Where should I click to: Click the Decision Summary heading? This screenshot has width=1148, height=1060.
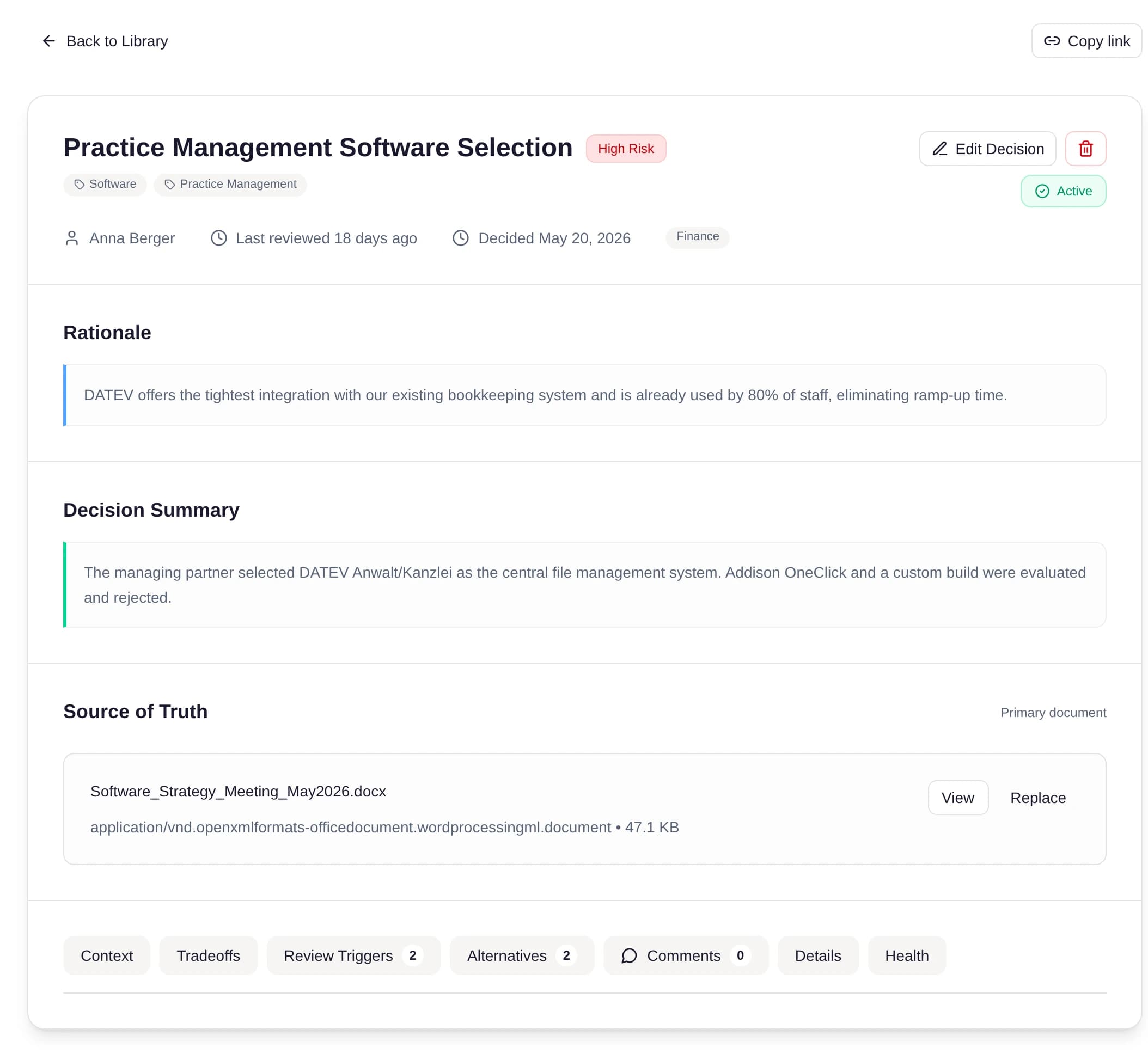(x=151, y=510)
